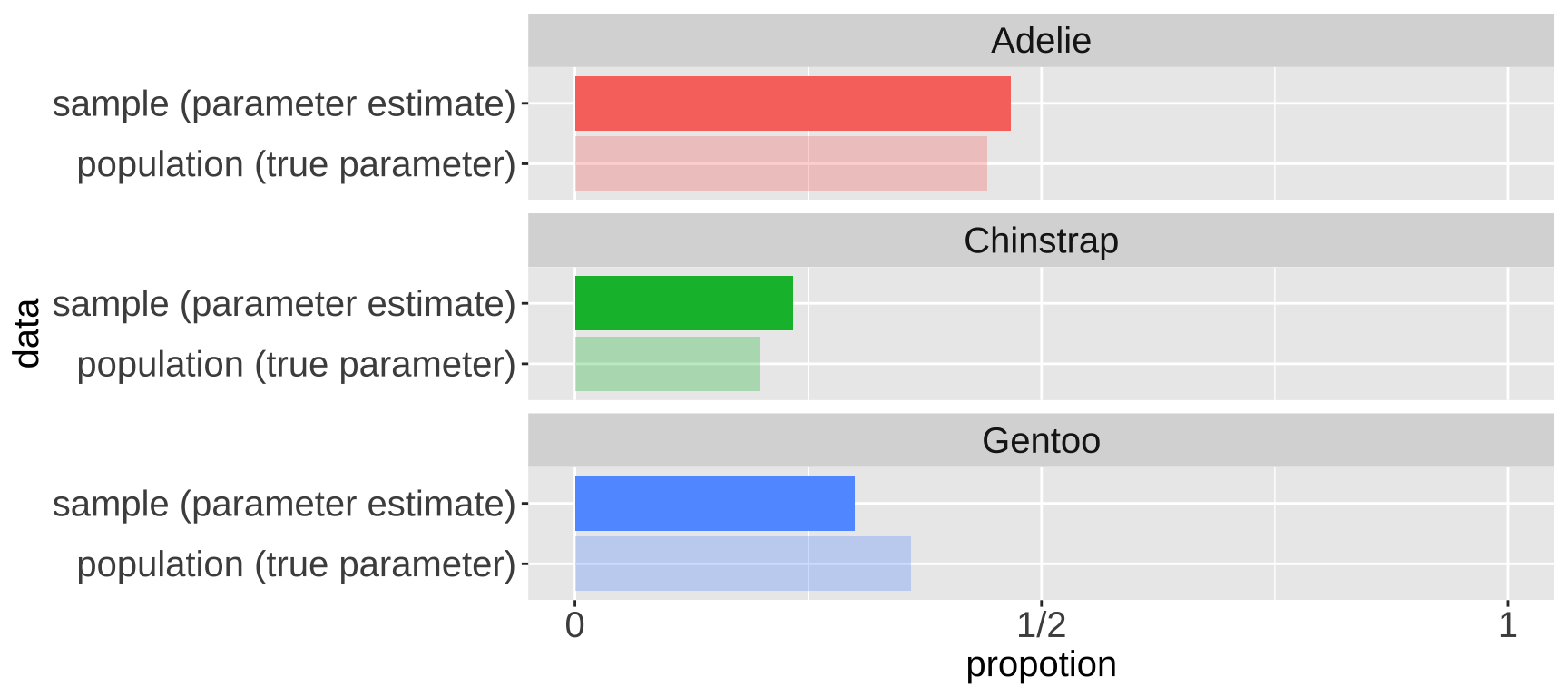Viewport: 1568px width, 697px height.
Task: Click the "propotion" x-axis title
Action: [x=1041, y=665]
